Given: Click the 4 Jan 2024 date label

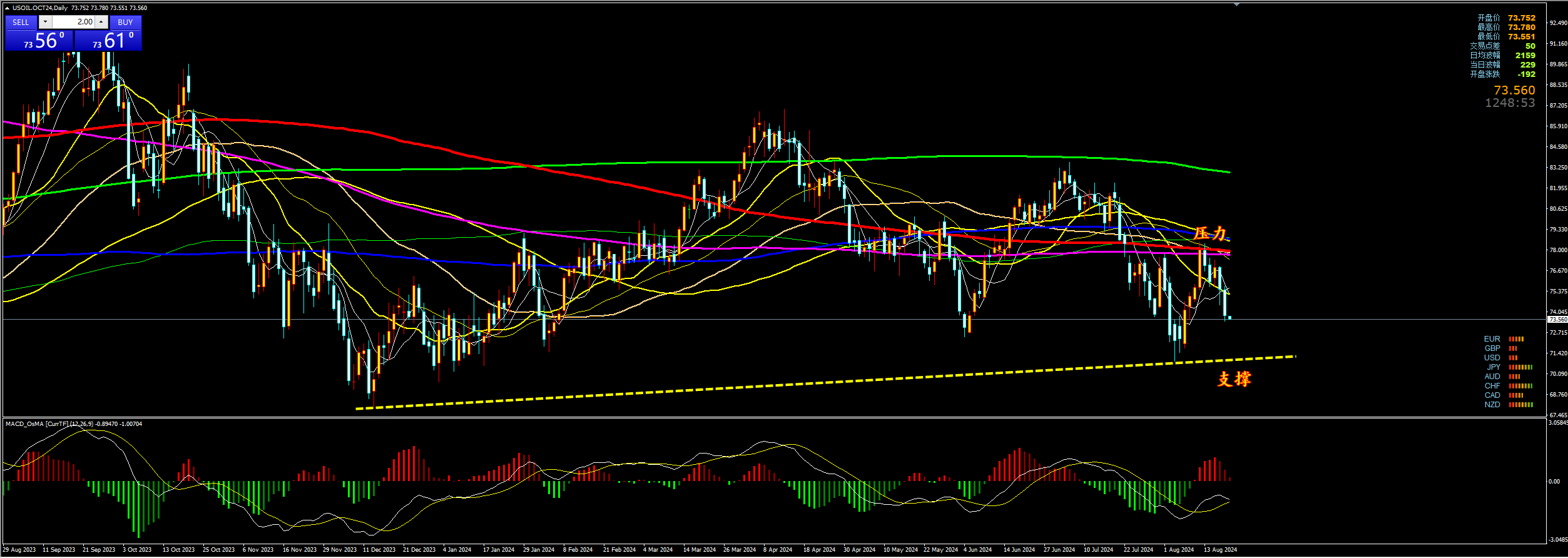Looking at the screenshot, I should point(457,550).
